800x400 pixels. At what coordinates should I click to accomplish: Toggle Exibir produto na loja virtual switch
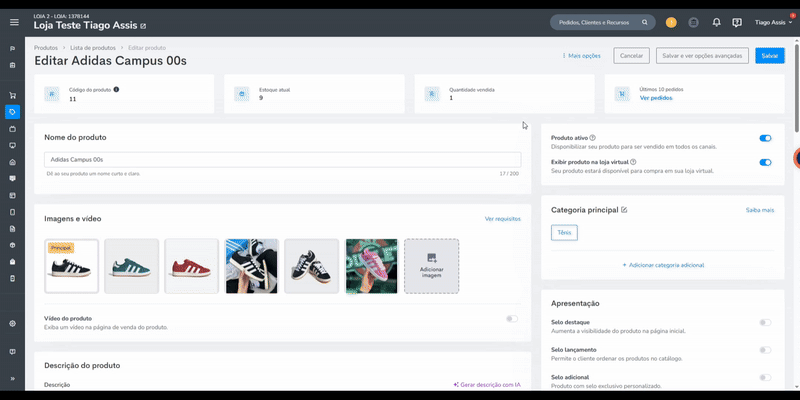pos(765,162)
